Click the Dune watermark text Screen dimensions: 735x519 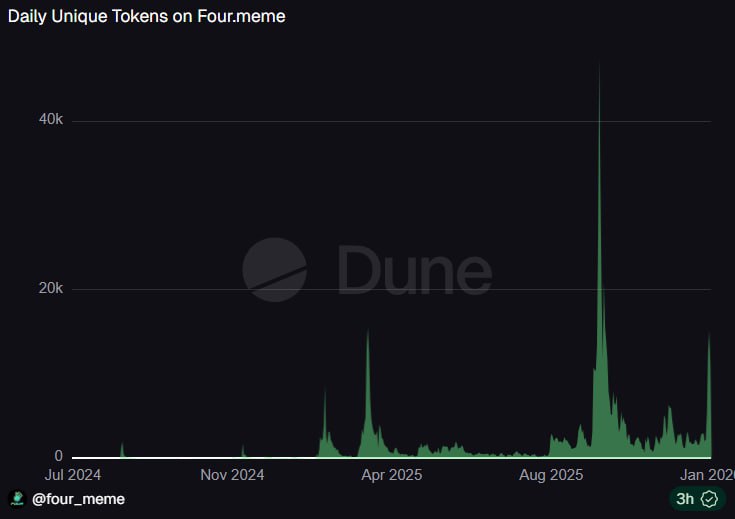414,270
